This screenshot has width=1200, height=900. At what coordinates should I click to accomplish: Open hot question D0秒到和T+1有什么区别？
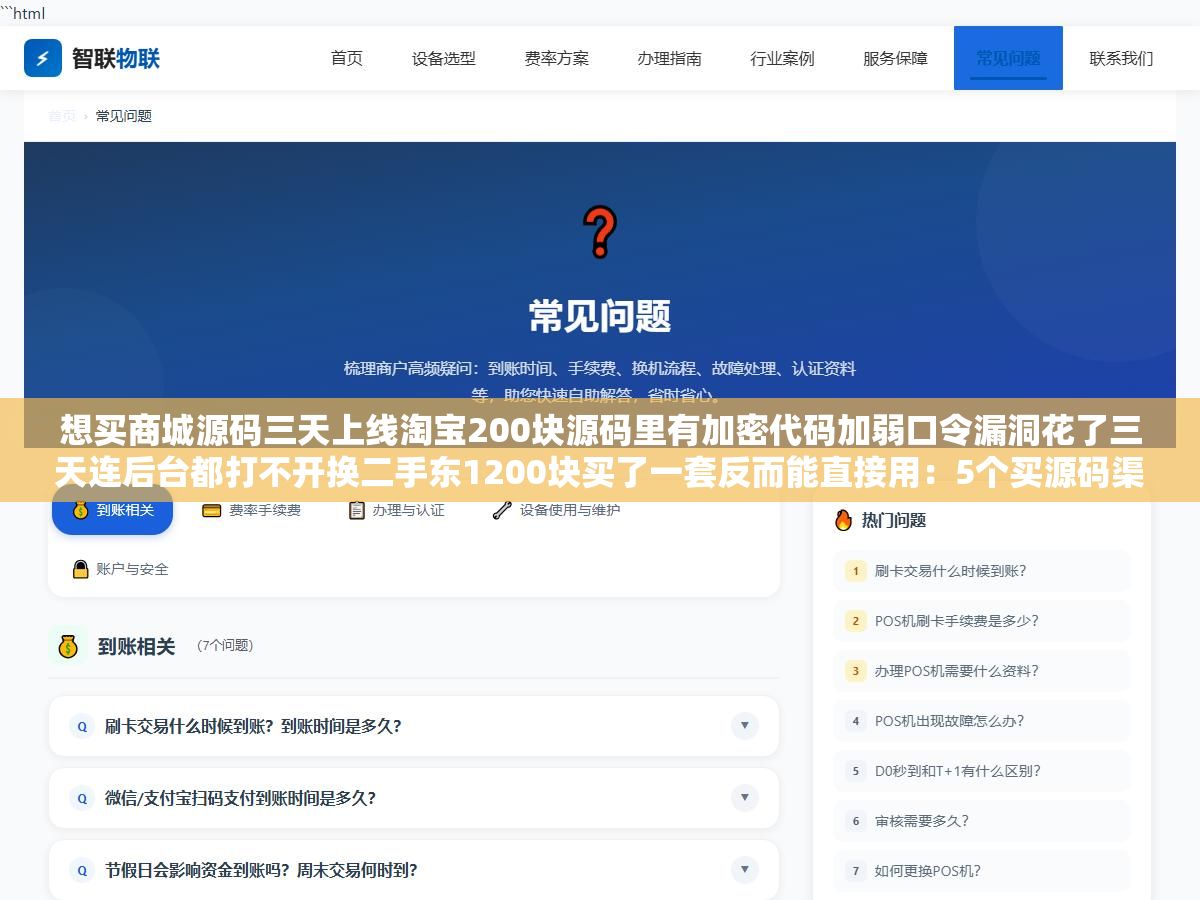(982, 771)
